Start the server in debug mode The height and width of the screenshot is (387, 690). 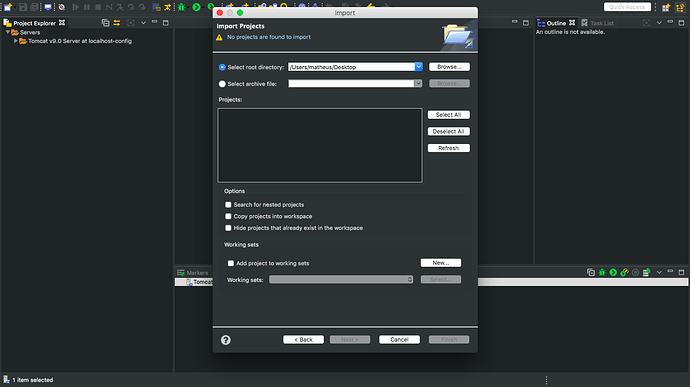tap(602, 273)
